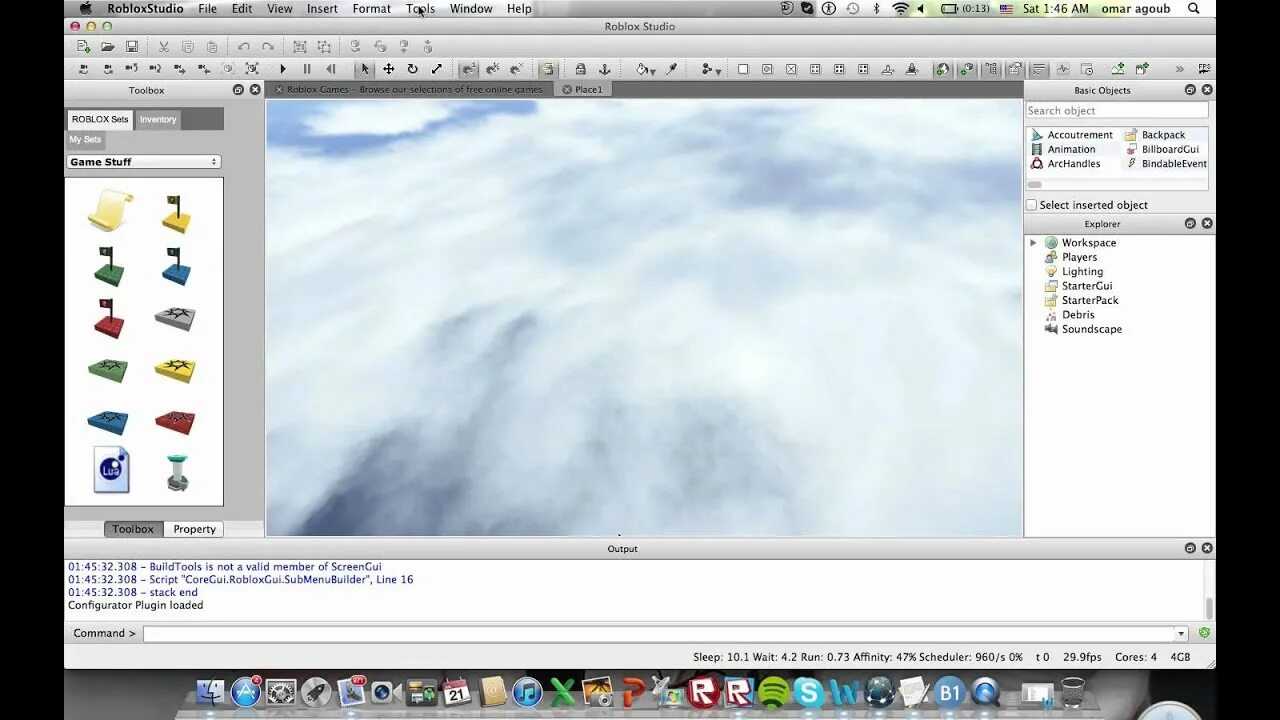Screen dimensions: 1280x720
Task: Click the FPS display icon in toolbar
Action: (x=1204, y=69)
